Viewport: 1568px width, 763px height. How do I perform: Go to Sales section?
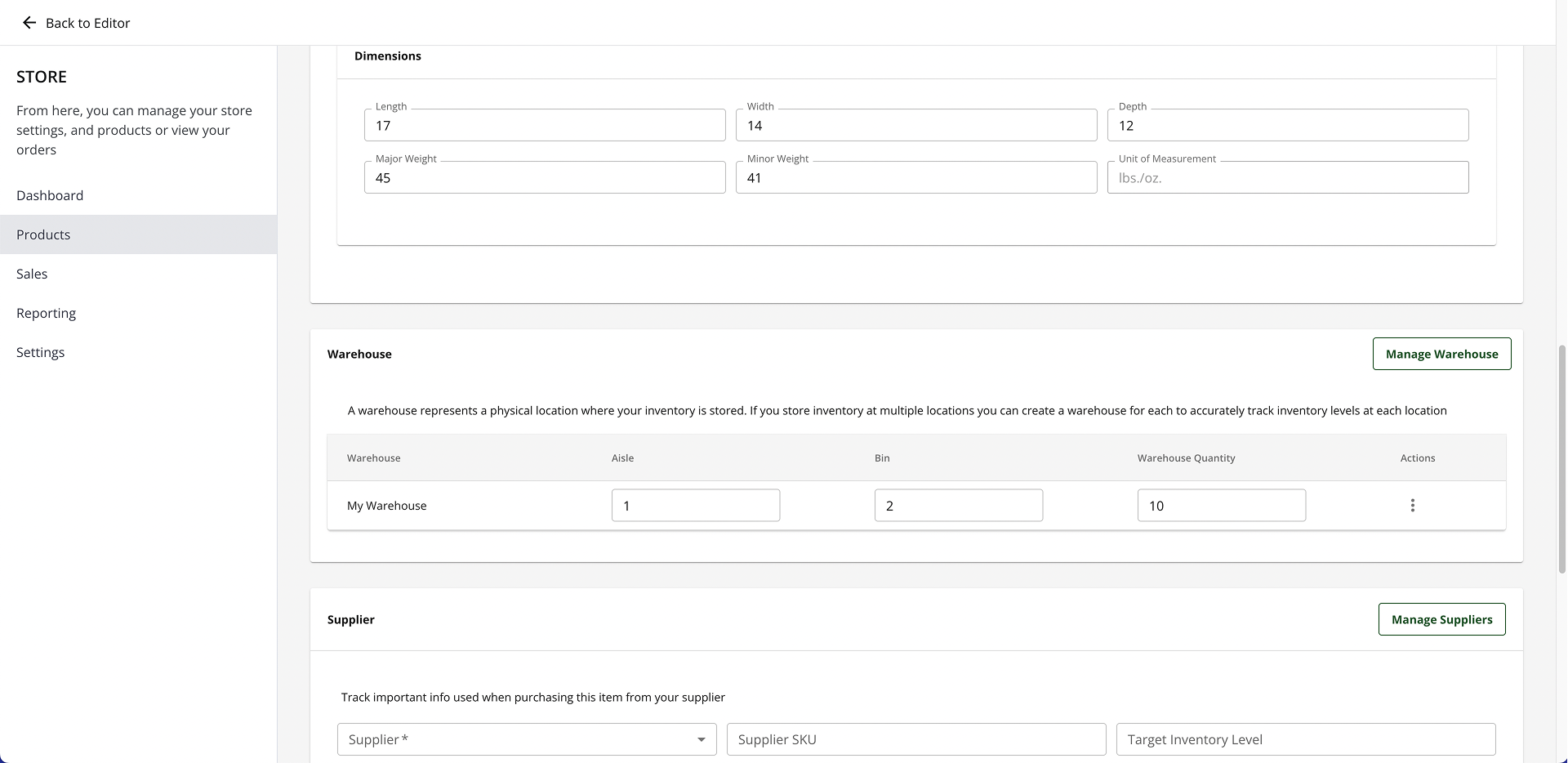pyautogui.click(x=32, y=274)
